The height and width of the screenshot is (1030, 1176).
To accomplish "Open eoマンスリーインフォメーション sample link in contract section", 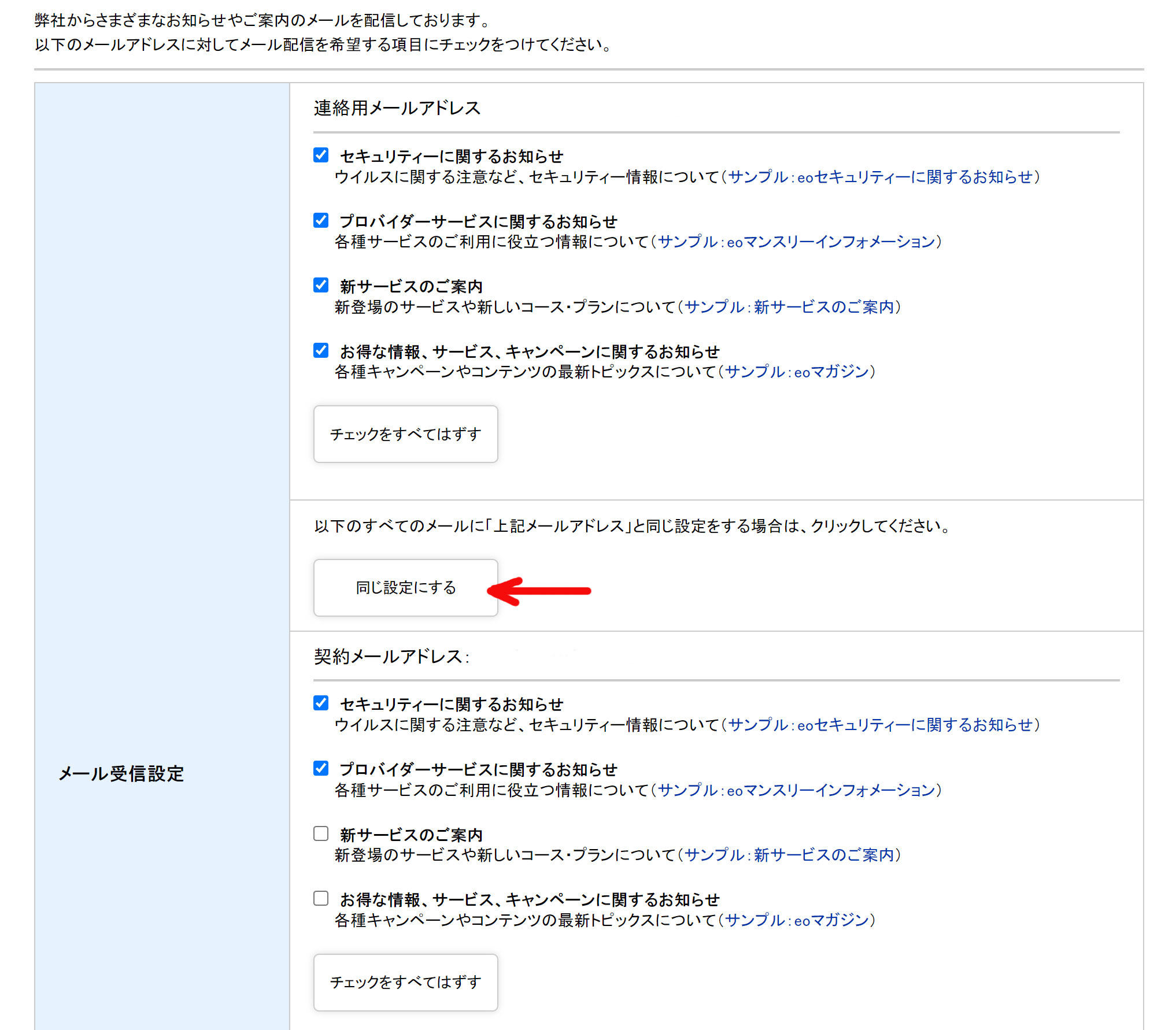I will (x=796, y=790).
